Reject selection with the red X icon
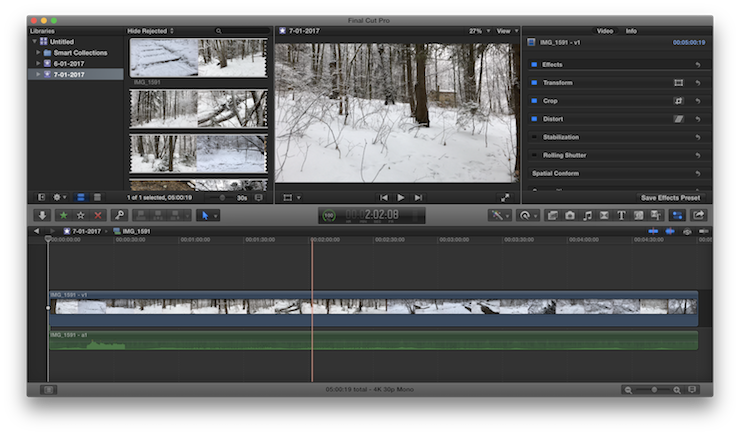The height and width of the screenshot is (435, 740). tap(98, 215)
